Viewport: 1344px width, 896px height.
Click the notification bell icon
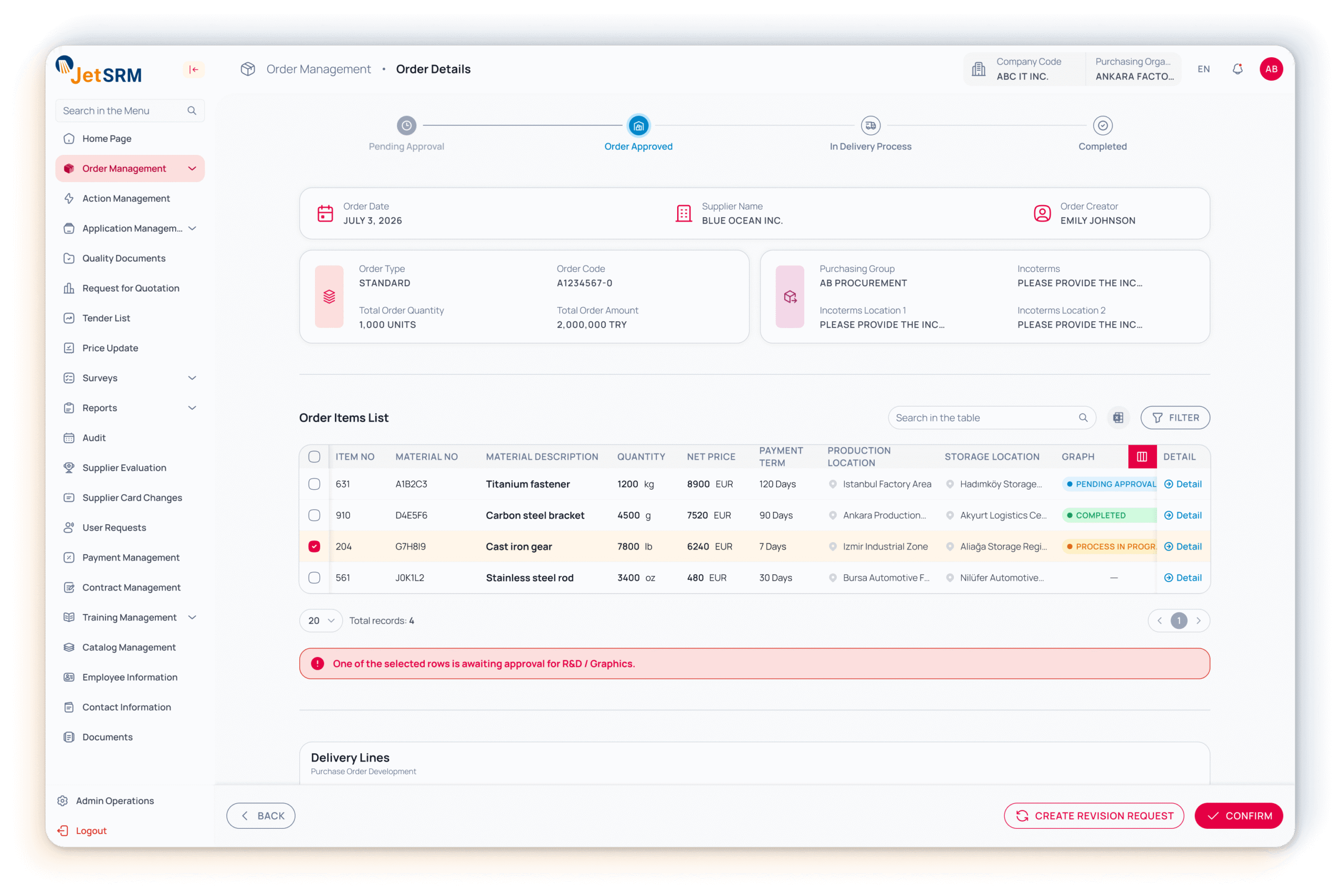(1237, 69)
